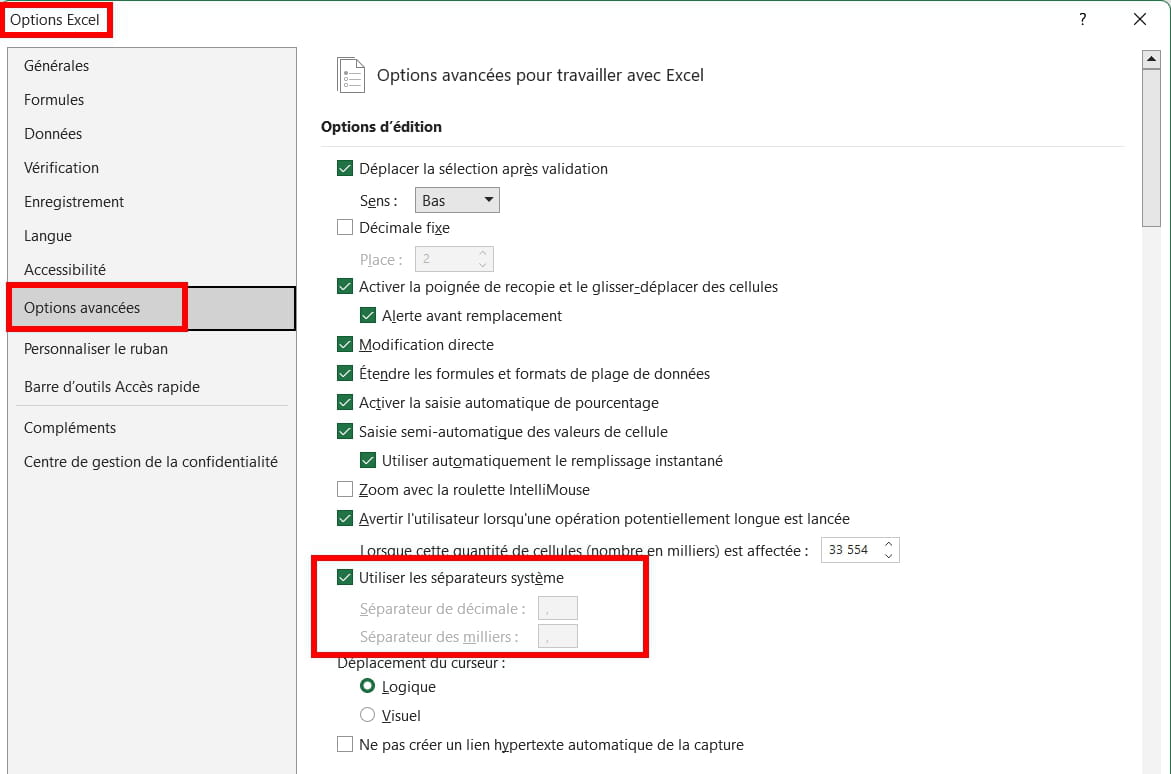Enable the Décimale fixe checkbox
The image size is (1171, 774).
344,228
